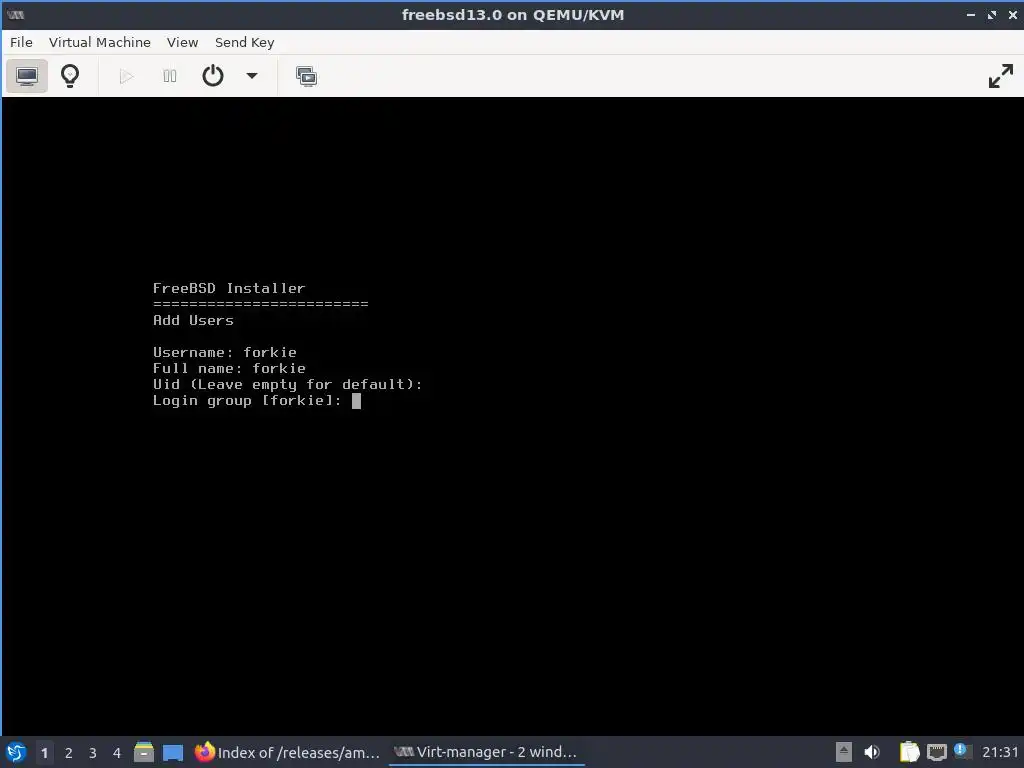Open the volume control tray icon
The width and height of the screenshot is (1024, 768).
872,752
